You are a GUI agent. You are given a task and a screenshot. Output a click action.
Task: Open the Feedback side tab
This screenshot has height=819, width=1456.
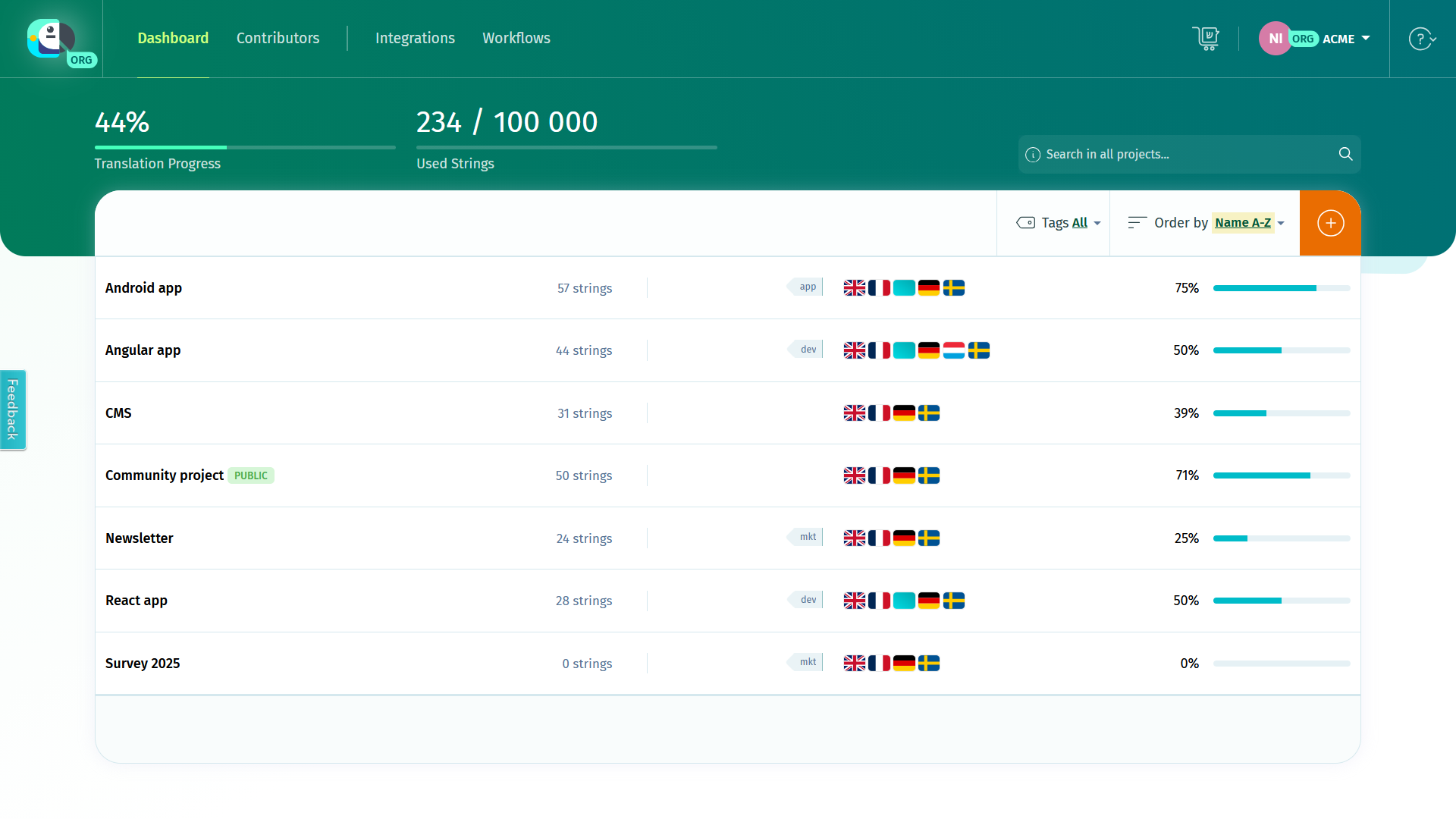coord(13,409)
